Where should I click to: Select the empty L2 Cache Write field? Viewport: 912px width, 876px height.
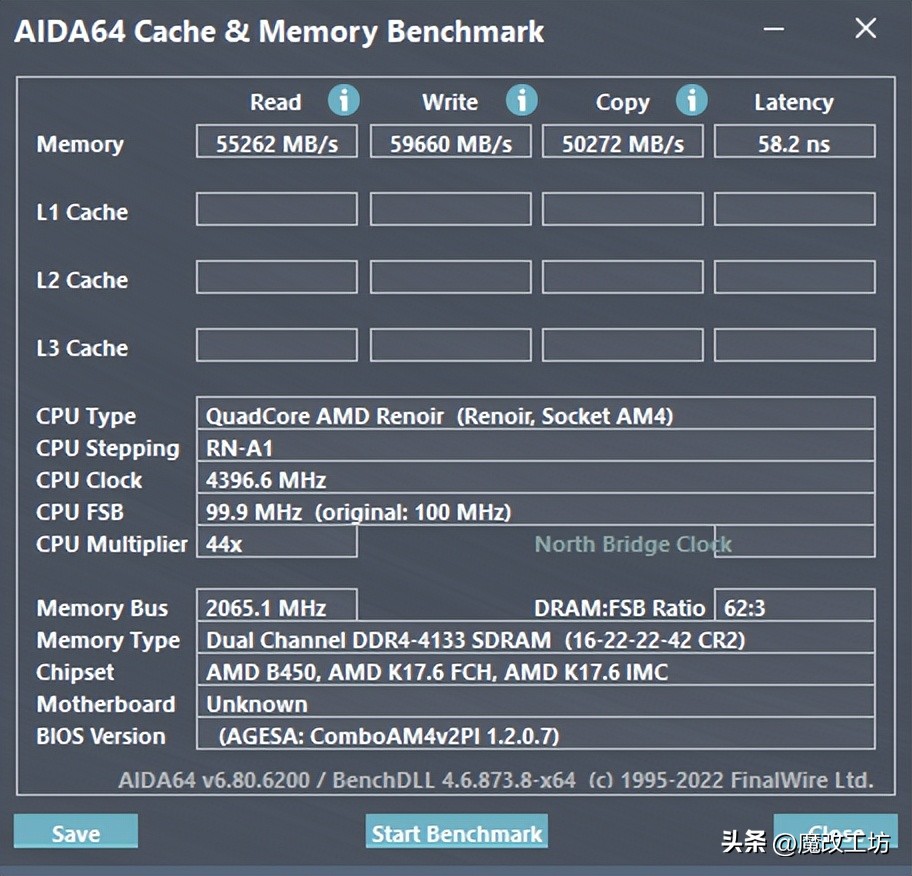pyautogui.click(x=450, y=277)
